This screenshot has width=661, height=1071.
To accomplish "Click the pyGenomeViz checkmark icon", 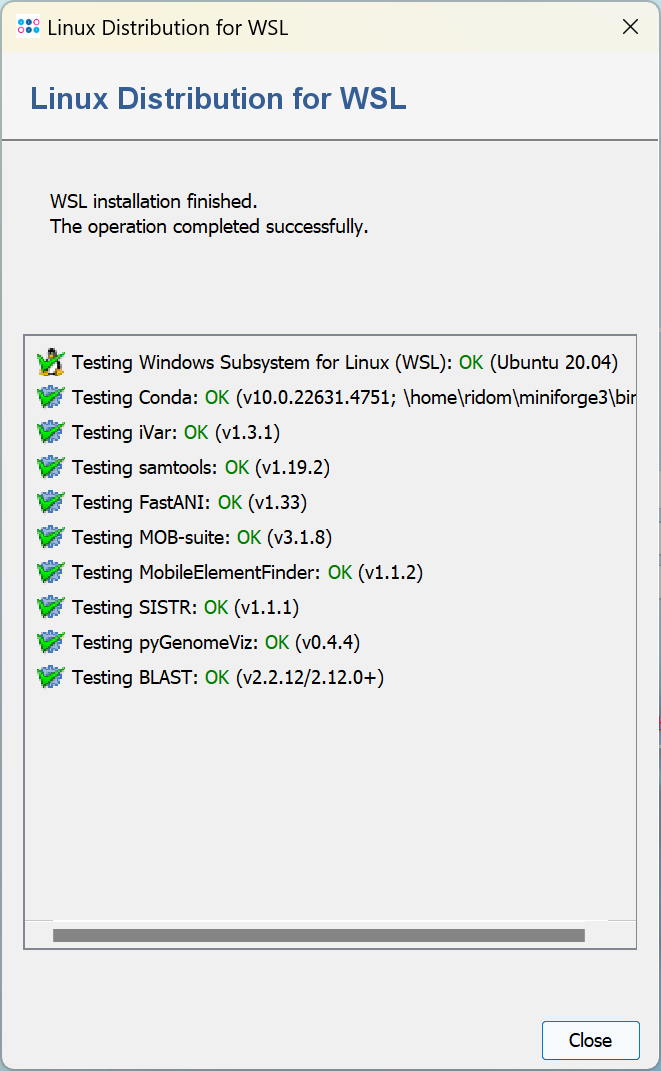I will point(50,642).
